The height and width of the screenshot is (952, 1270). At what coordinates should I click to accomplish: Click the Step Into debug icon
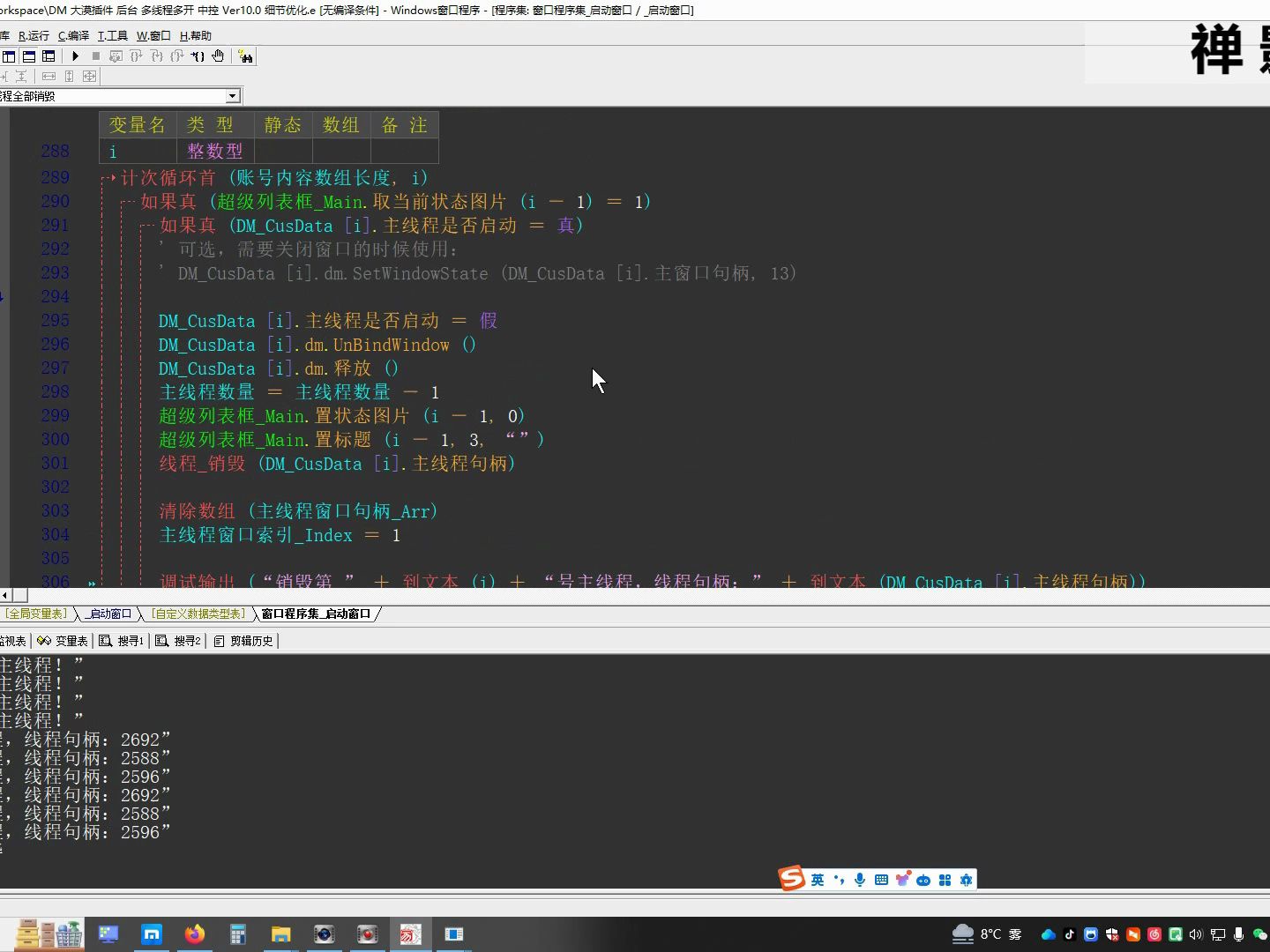(x=157, y=56)
